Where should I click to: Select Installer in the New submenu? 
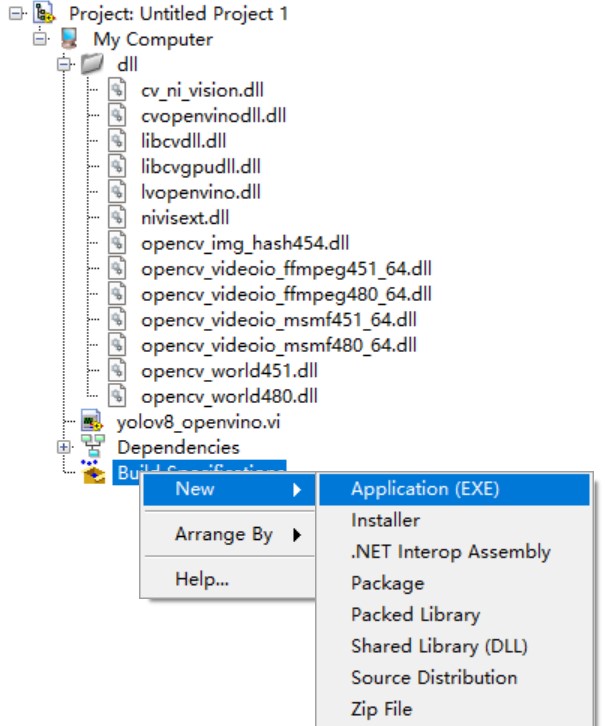tap(385, 520)
